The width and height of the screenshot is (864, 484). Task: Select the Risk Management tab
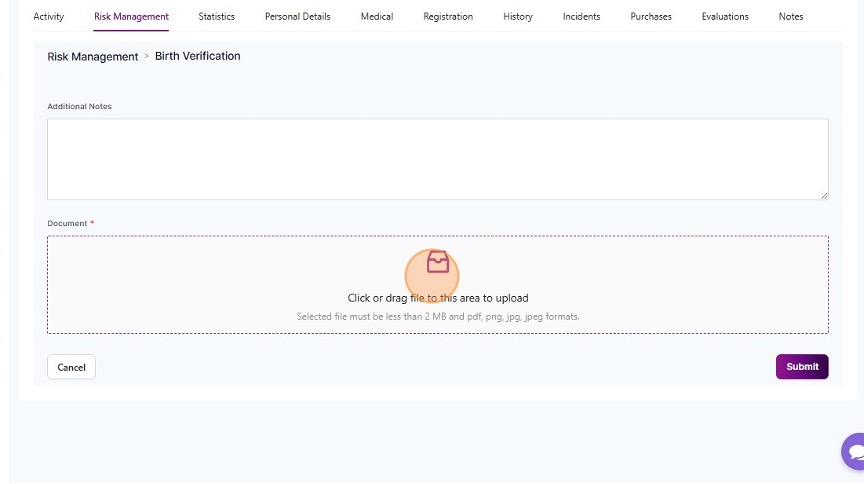click(x=131, y=17)
